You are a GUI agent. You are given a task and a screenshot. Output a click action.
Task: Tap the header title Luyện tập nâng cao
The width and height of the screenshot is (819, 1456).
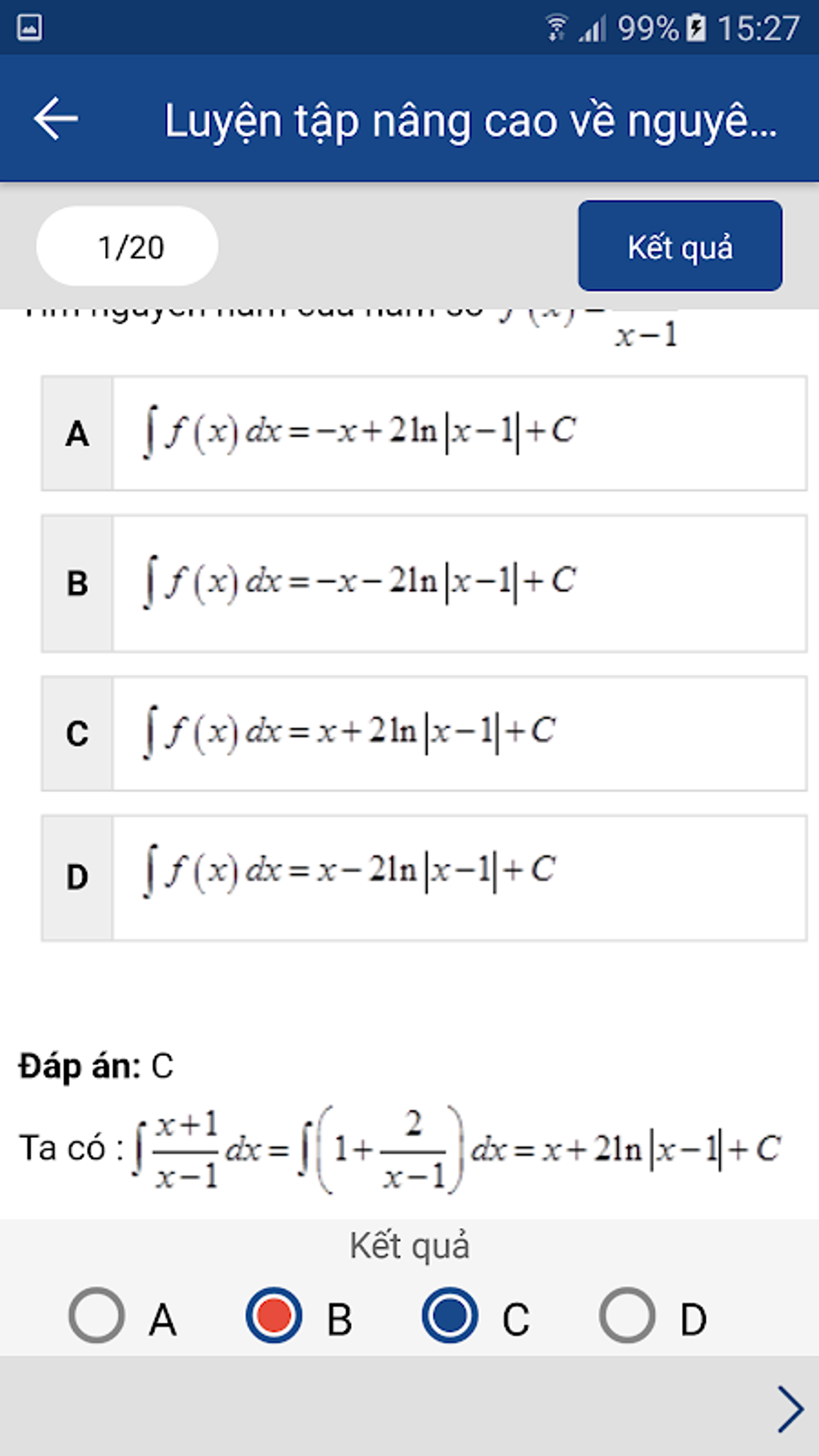click(x=471, y=121)
